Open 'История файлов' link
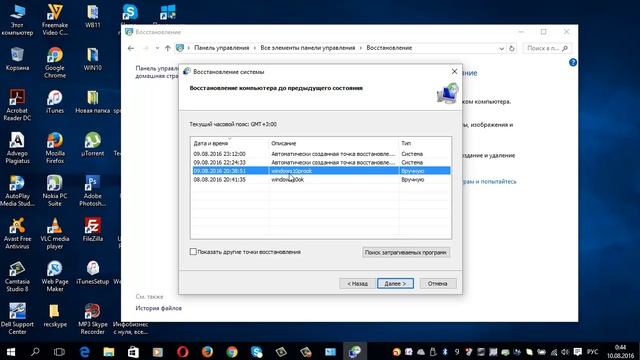 pos(158,308)
